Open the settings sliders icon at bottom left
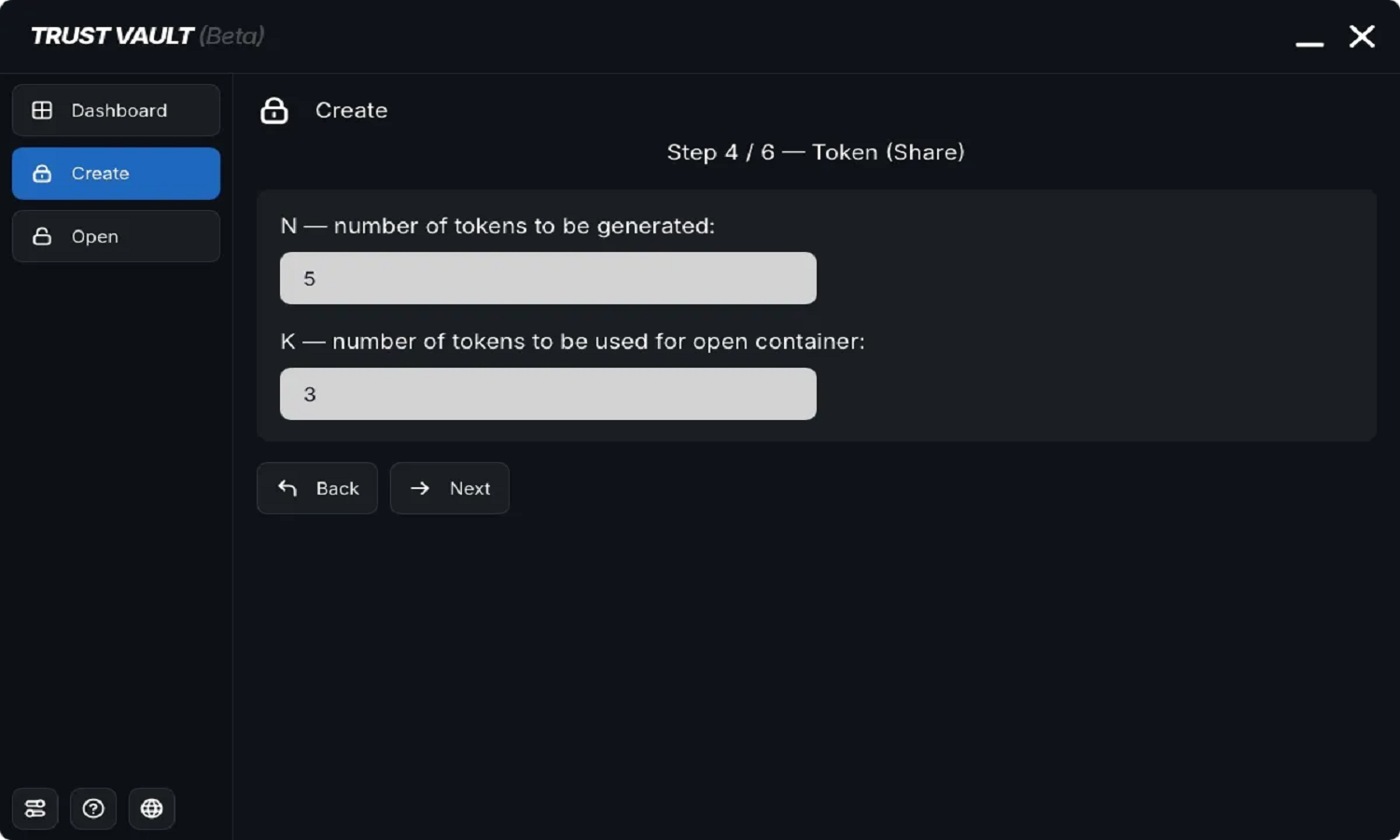 coord(35,808)
